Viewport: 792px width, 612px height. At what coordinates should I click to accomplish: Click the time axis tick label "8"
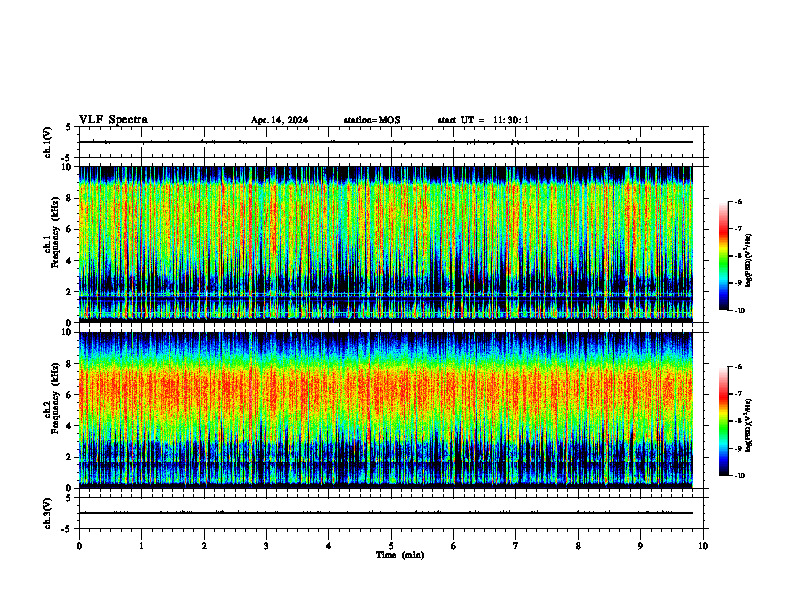tap(578, 546)
